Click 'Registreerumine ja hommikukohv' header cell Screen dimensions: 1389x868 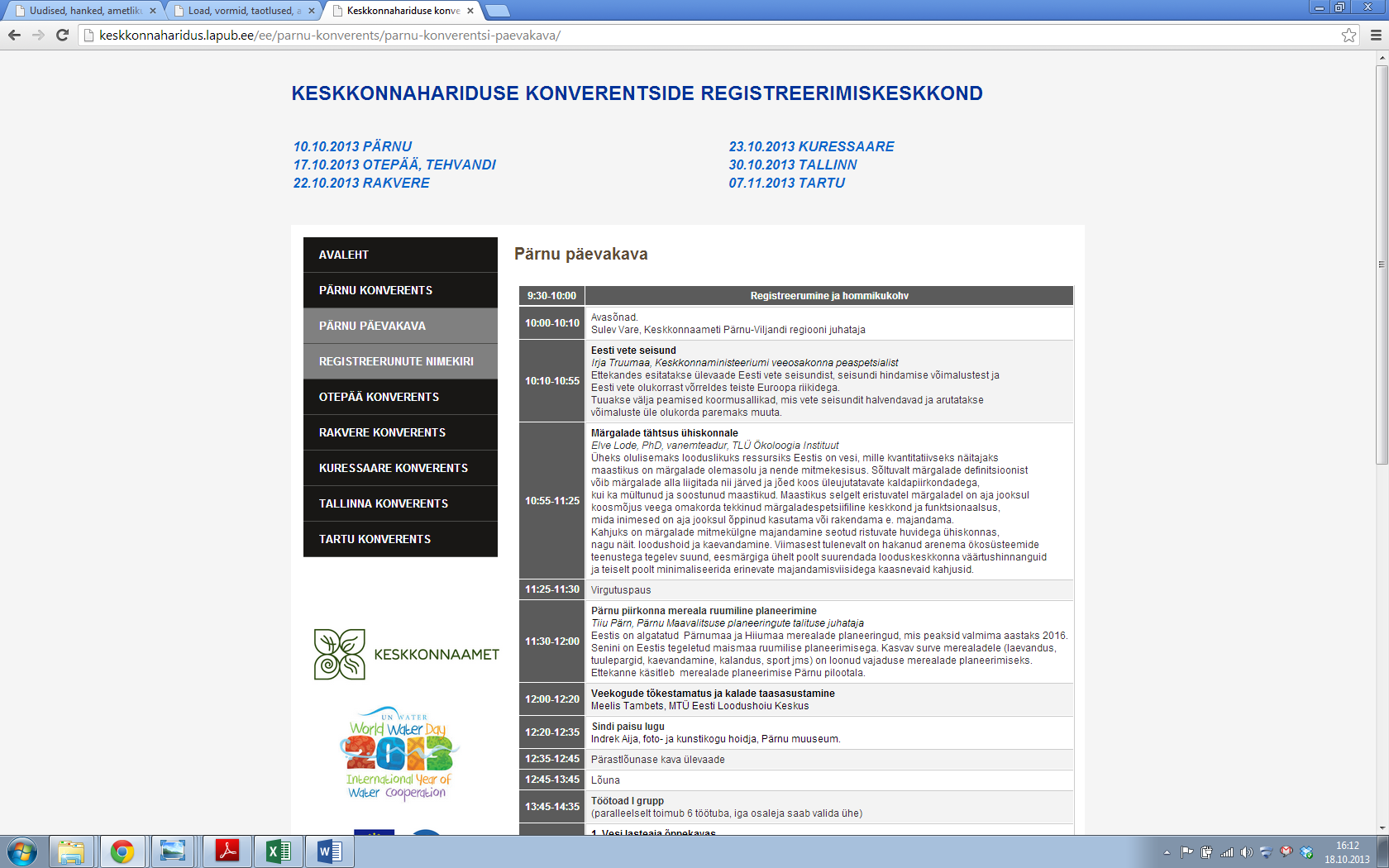(x=829, y=296)
